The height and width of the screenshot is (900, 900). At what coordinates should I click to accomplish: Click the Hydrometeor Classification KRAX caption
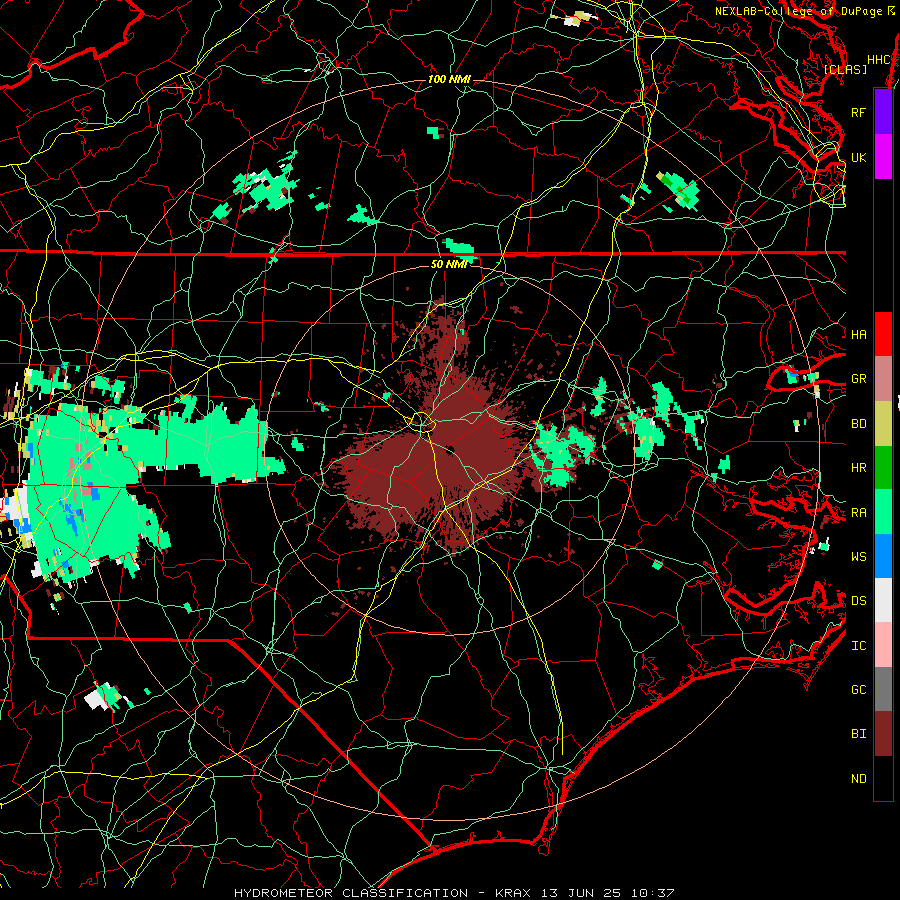(x=454, y=893)
